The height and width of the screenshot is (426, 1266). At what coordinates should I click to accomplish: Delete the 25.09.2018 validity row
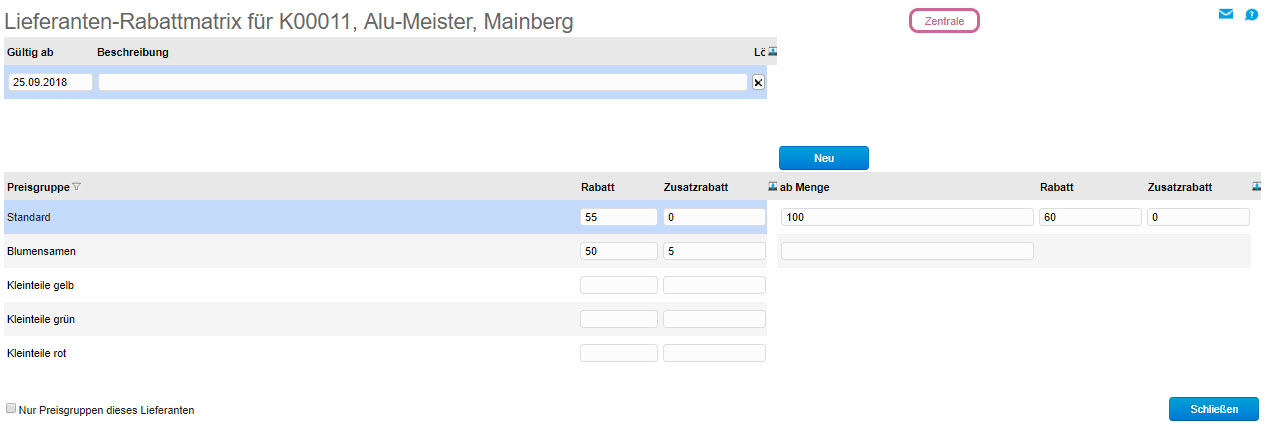(x=758, y=83)
